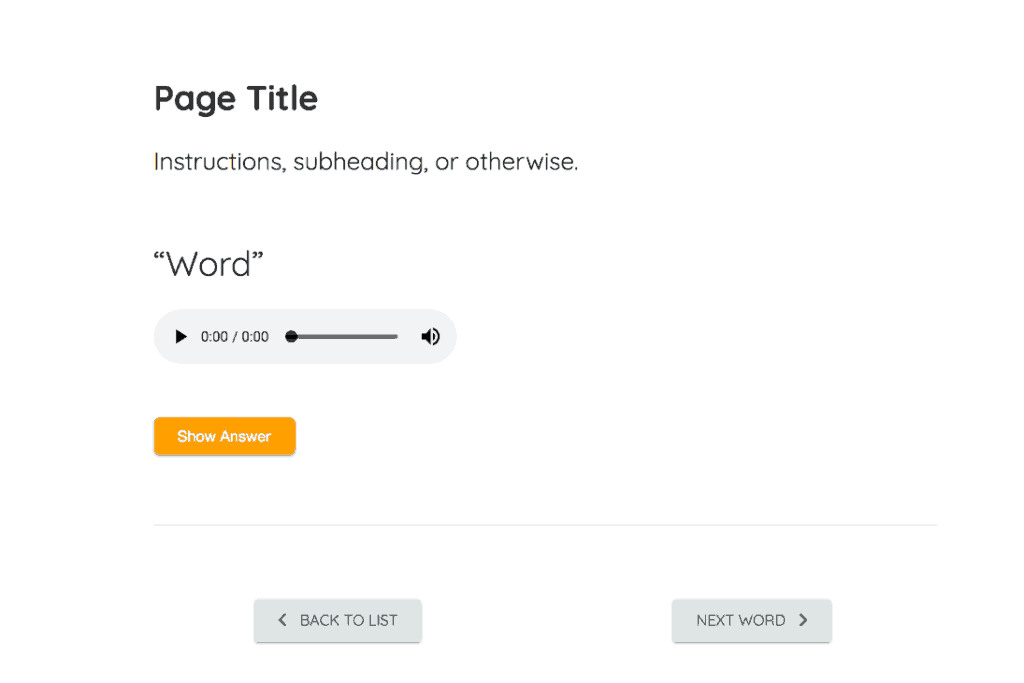Advance using the Next Word button
Screen dimensions: 1024x683
751,620
